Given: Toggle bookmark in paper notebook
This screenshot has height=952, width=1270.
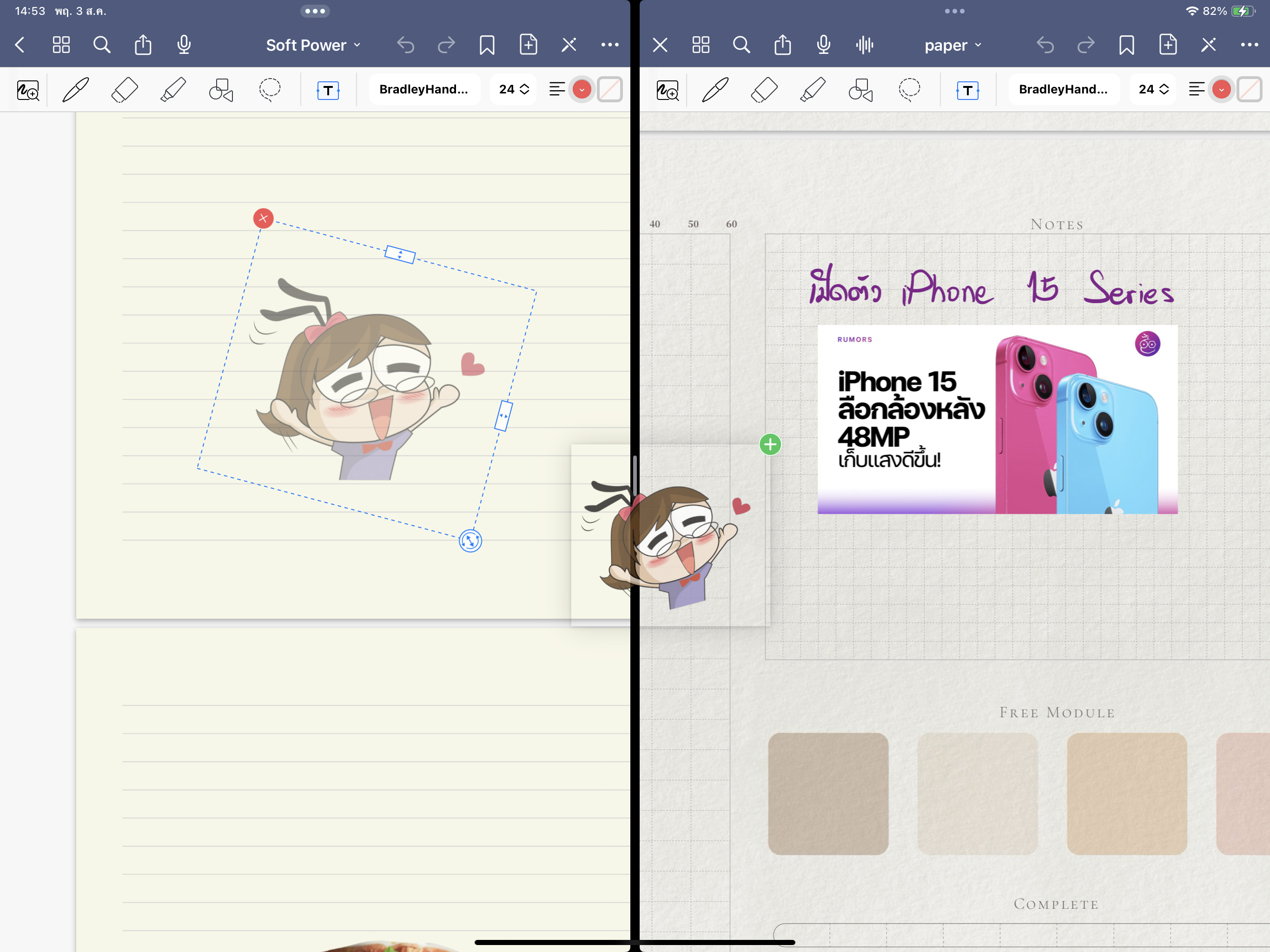Looking at the screenshot, I should pos(1126,45).
